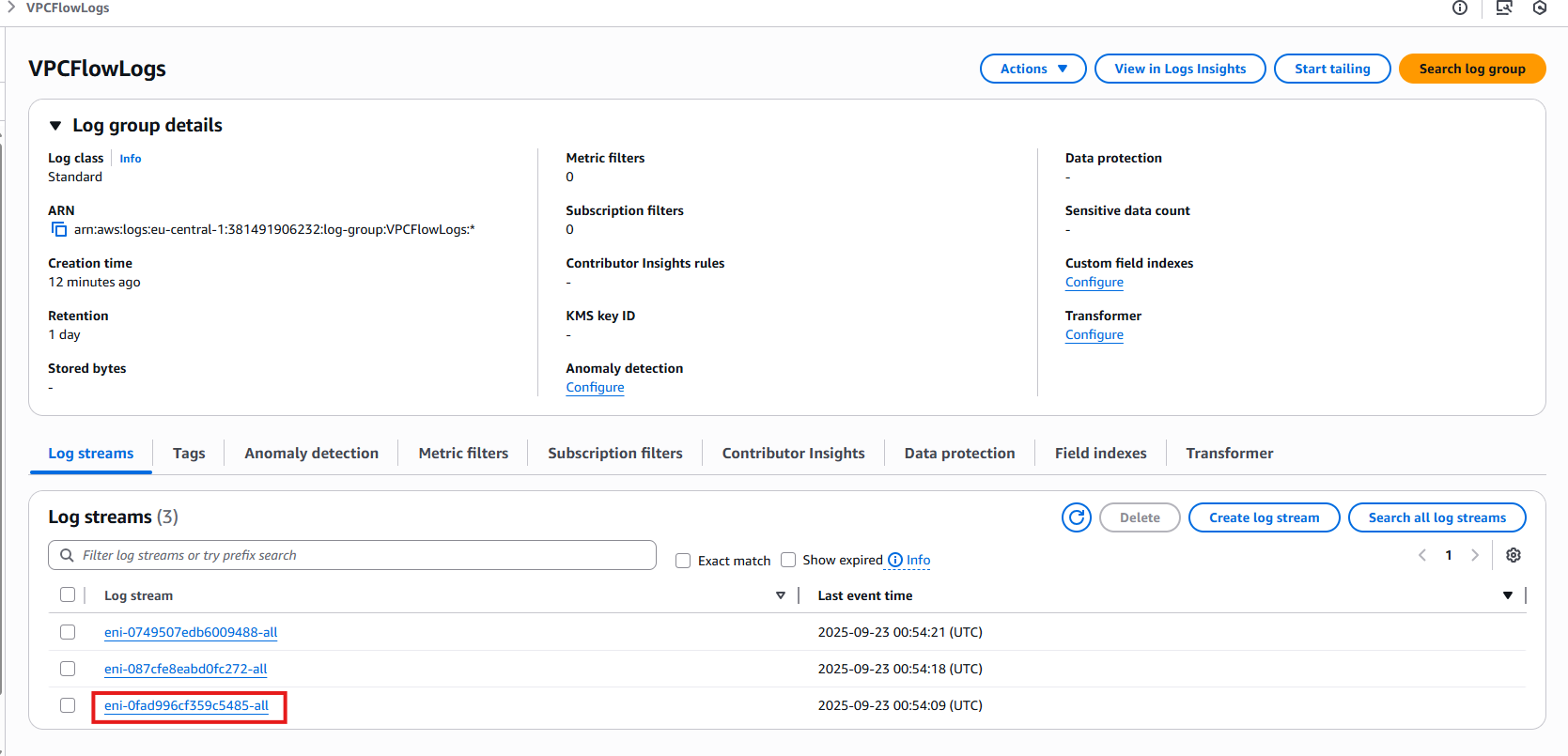The image size is (1568, 756).
Task: Sort by Last event time arrow
Action: [1507, 595]
